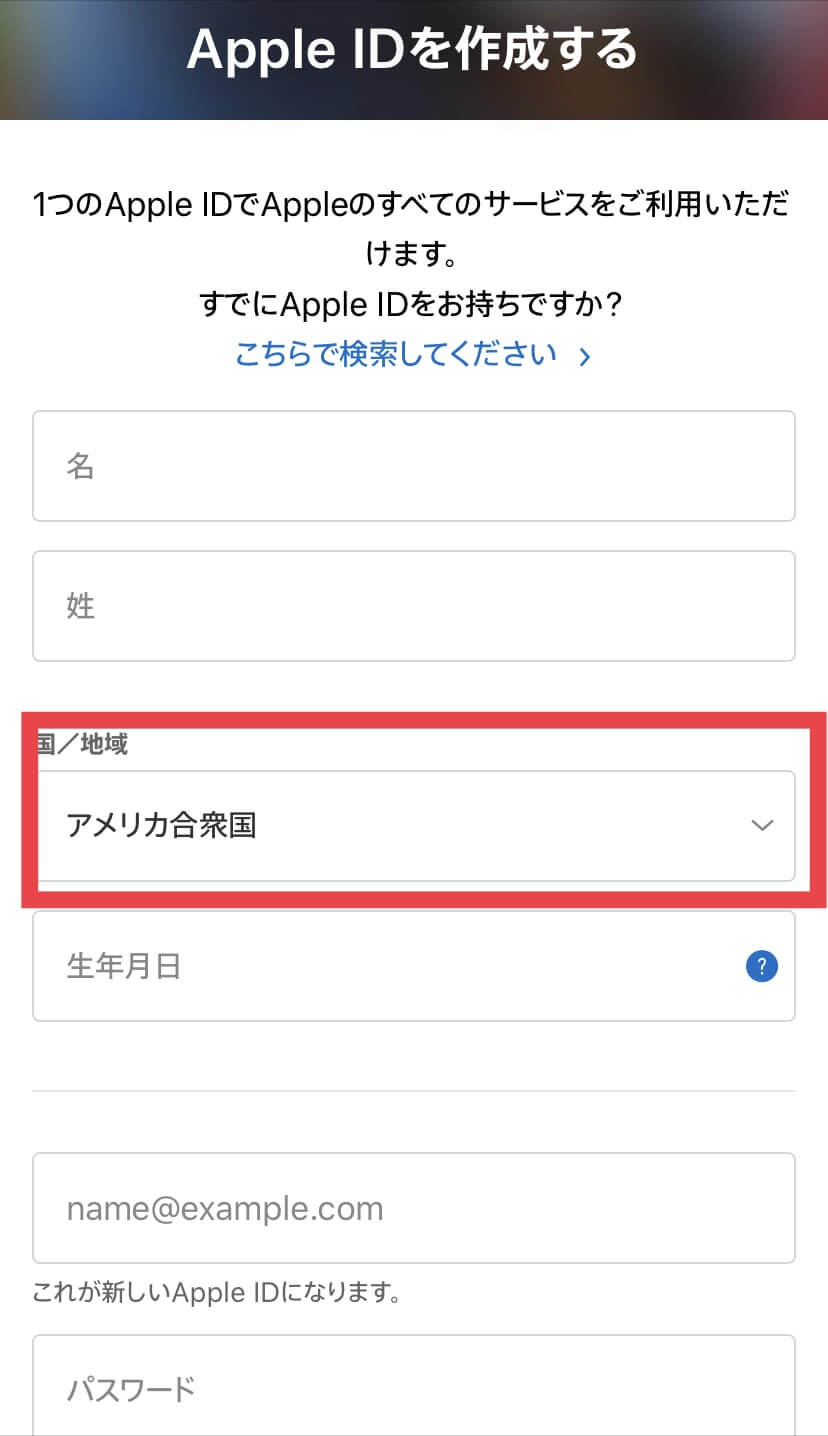Click the arrow beside こちらで検索してください
The image size is (828, 1436).
[x=585, y=356]
